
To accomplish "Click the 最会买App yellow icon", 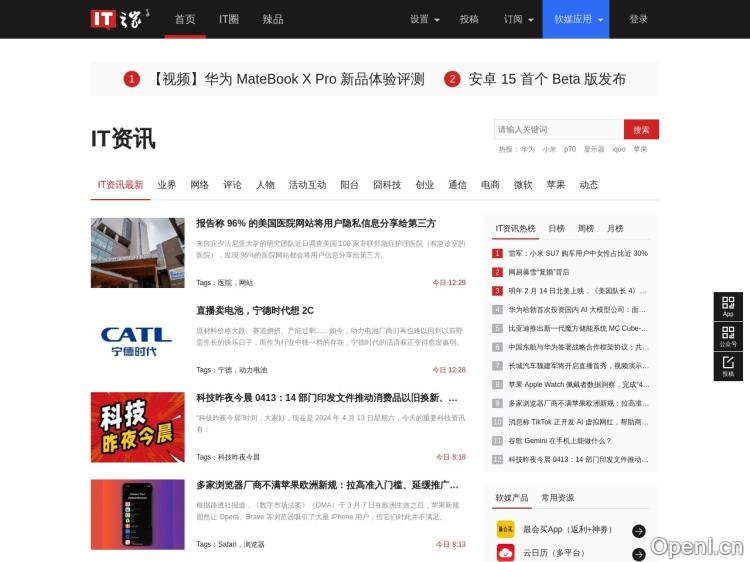I will click(506, 529).
